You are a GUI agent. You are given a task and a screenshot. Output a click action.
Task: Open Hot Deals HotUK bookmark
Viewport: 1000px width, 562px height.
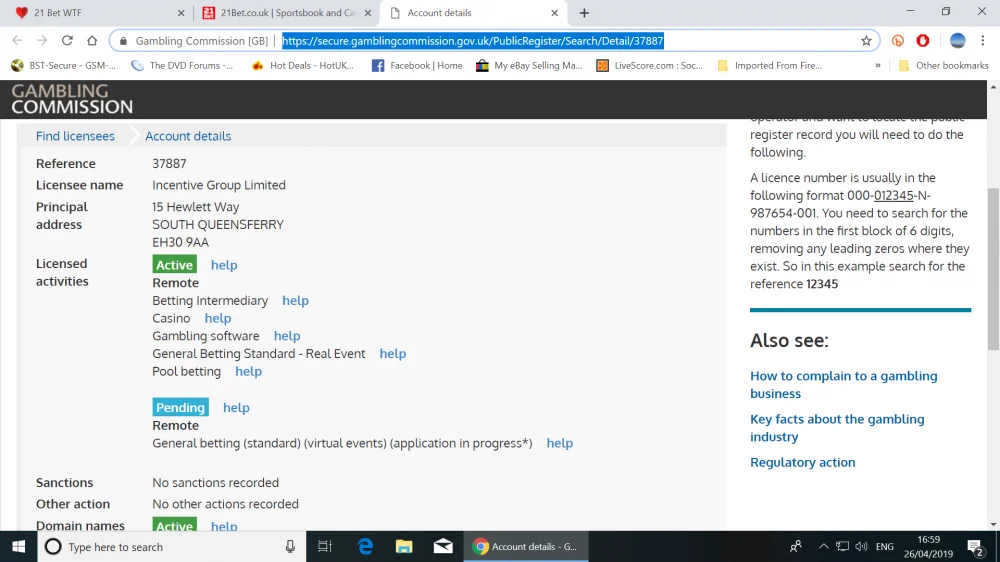point(303,65)
